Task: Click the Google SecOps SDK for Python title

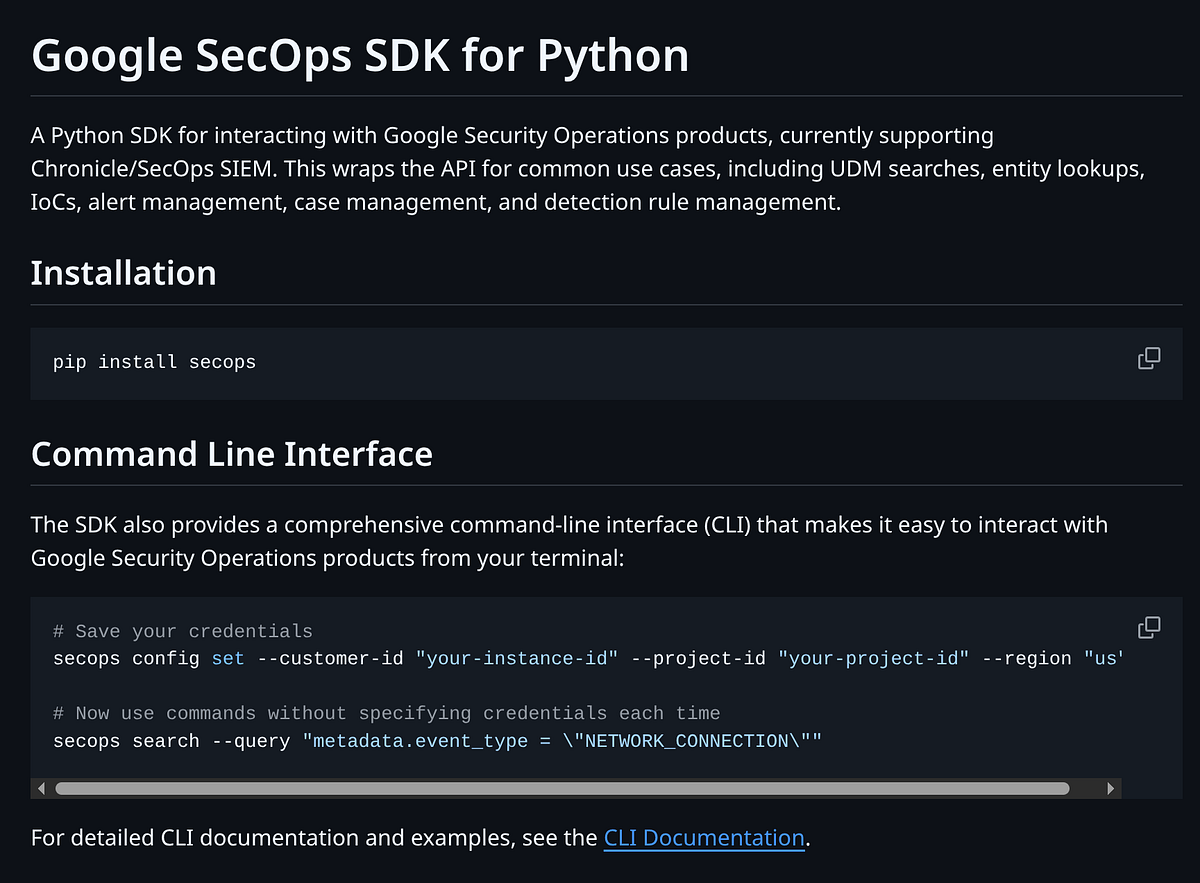Action: [x=359, y=55]
